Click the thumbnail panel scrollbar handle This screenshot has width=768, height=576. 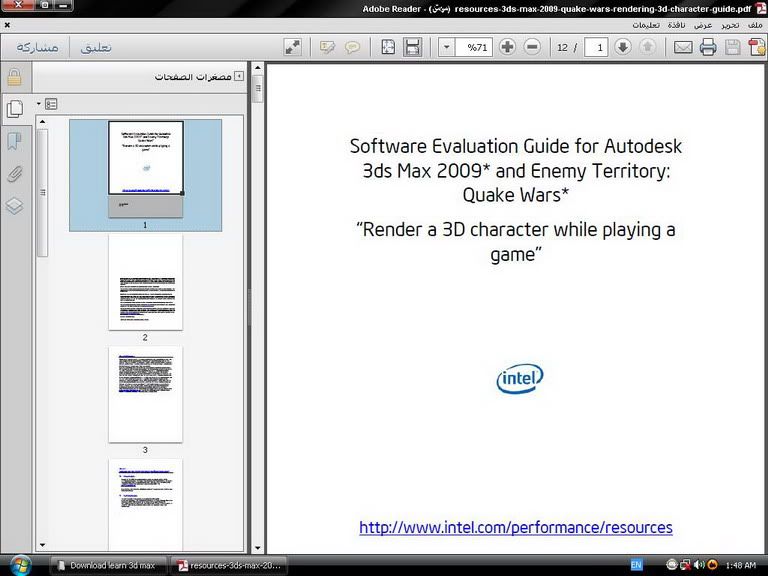[x=43, y=192]
